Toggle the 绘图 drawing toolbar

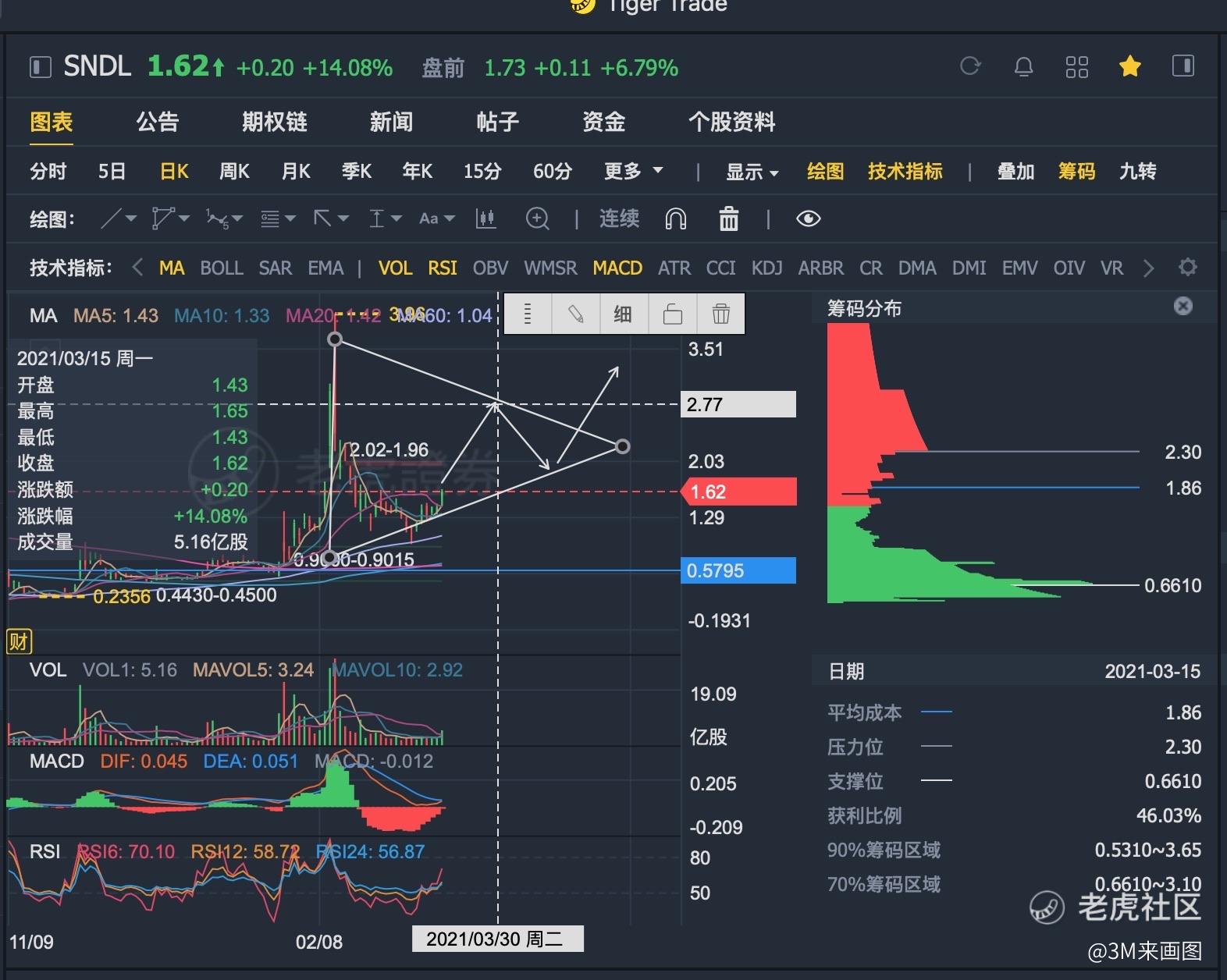coord(825,172)
